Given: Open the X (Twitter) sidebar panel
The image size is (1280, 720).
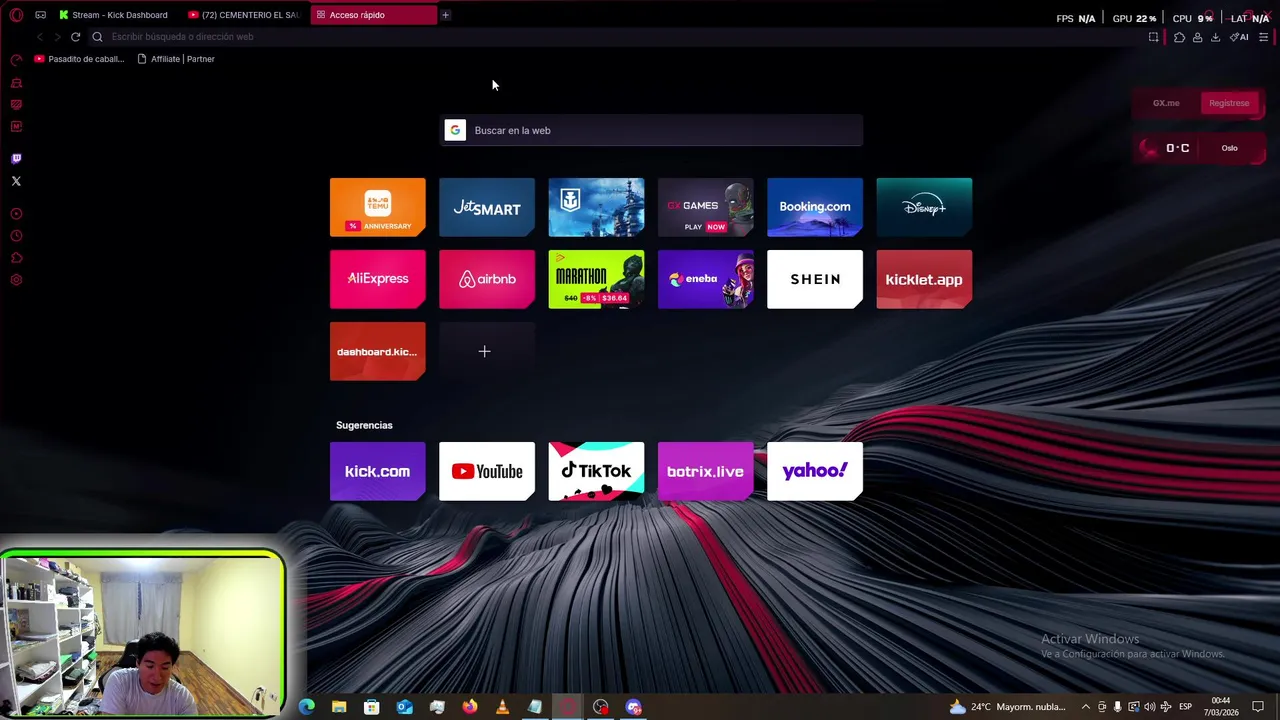Looking at the screenshot, I should (x=16, y=181).
